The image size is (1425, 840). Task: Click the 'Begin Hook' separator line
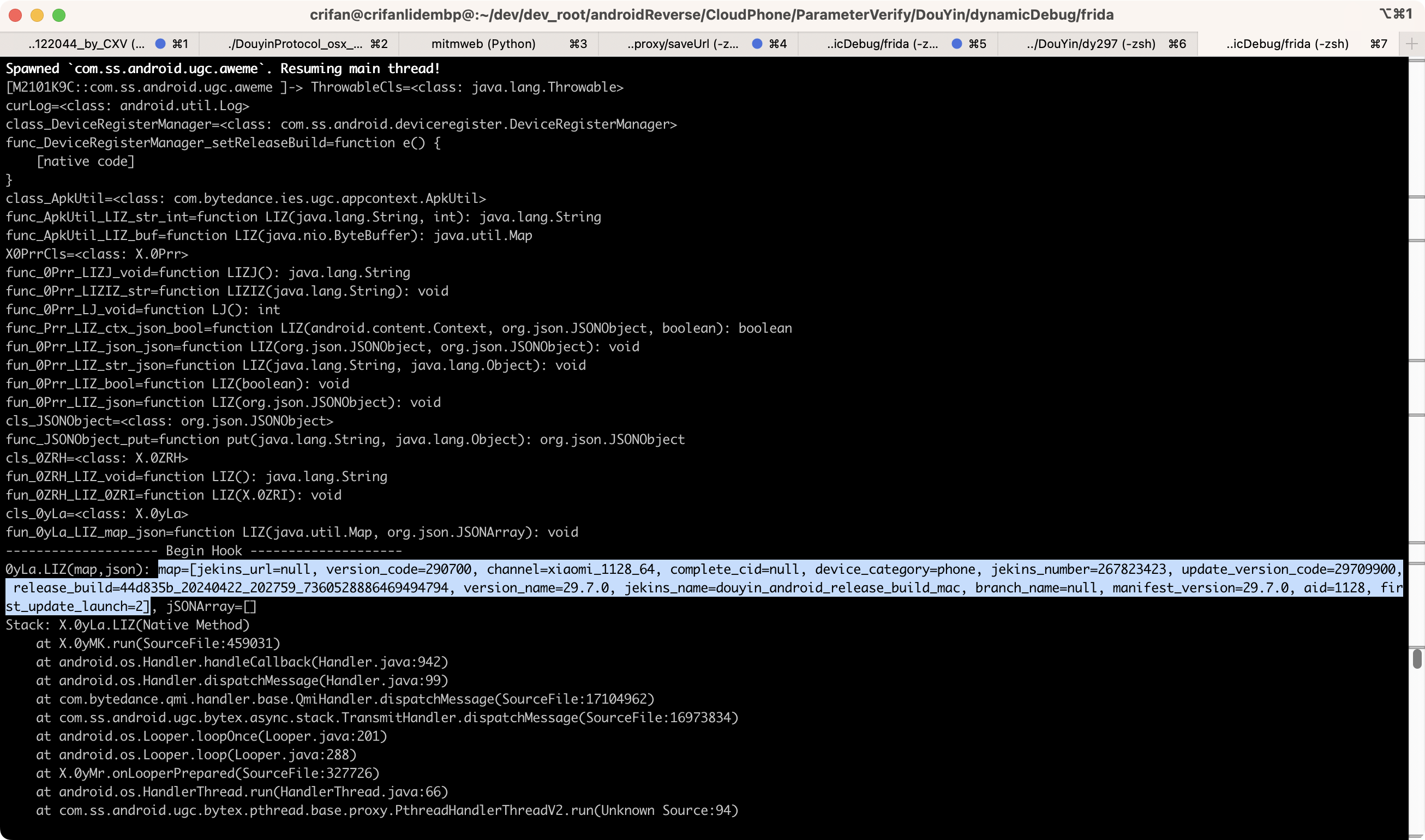pyautogui.click(x=204, y=551)
